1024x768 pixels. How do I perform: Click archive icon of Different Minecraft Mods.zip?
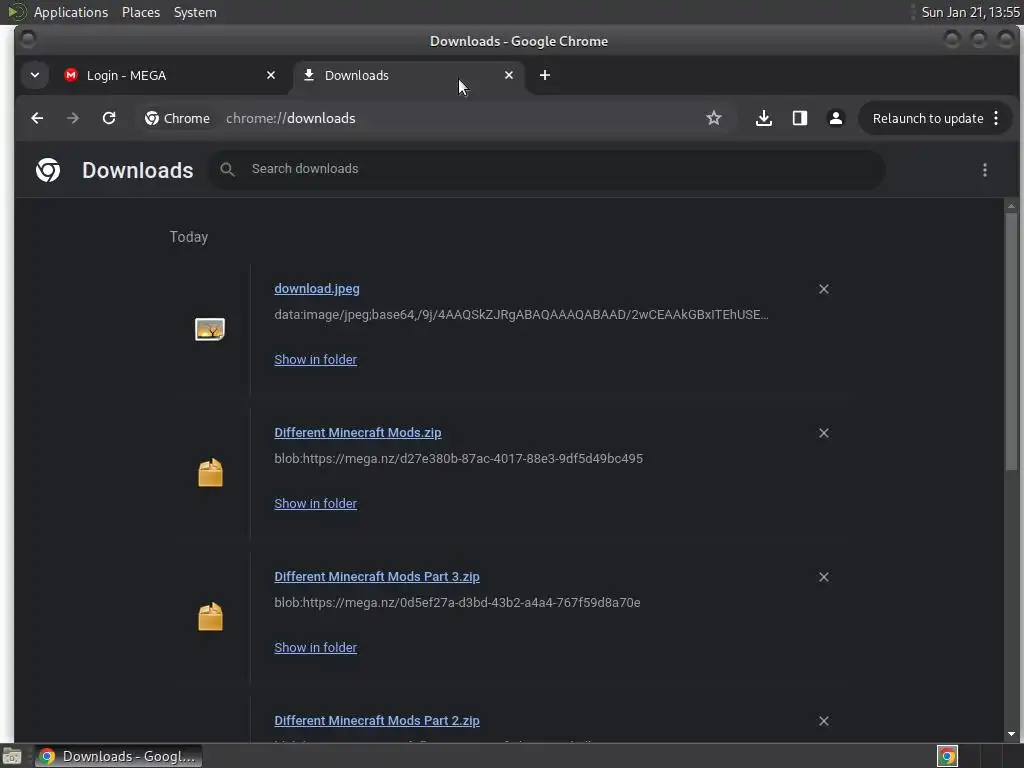click(x=210, y=473)
